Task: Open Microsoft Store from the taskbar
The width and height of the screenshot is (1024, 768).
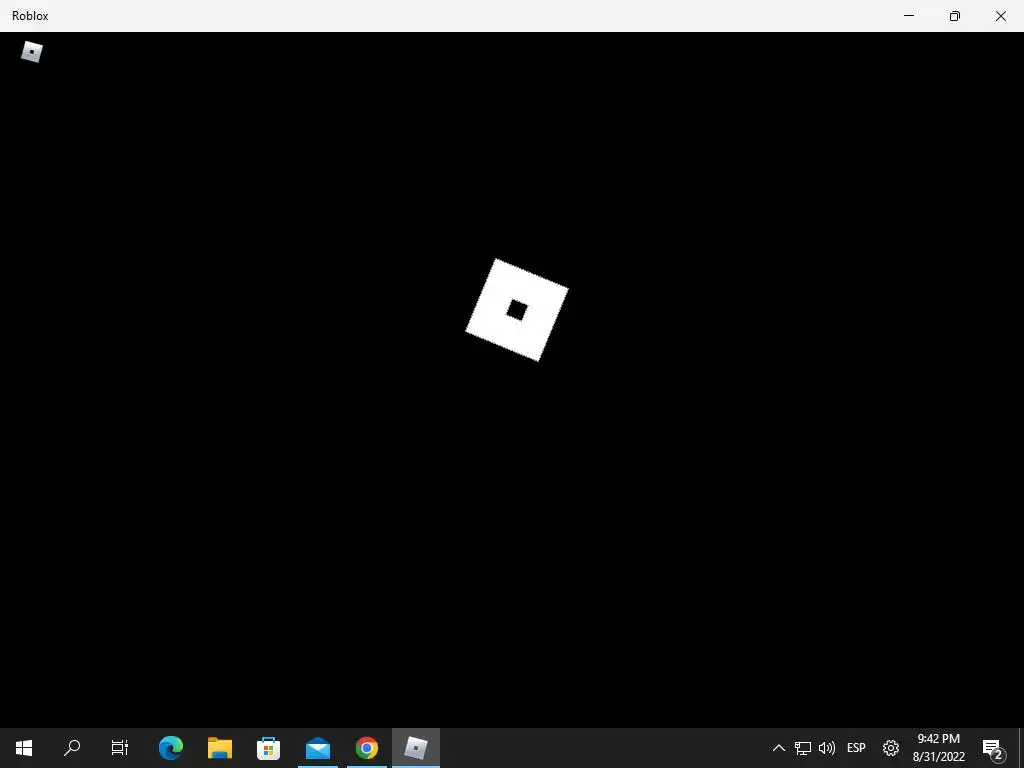Action: [x=268, y=748]
